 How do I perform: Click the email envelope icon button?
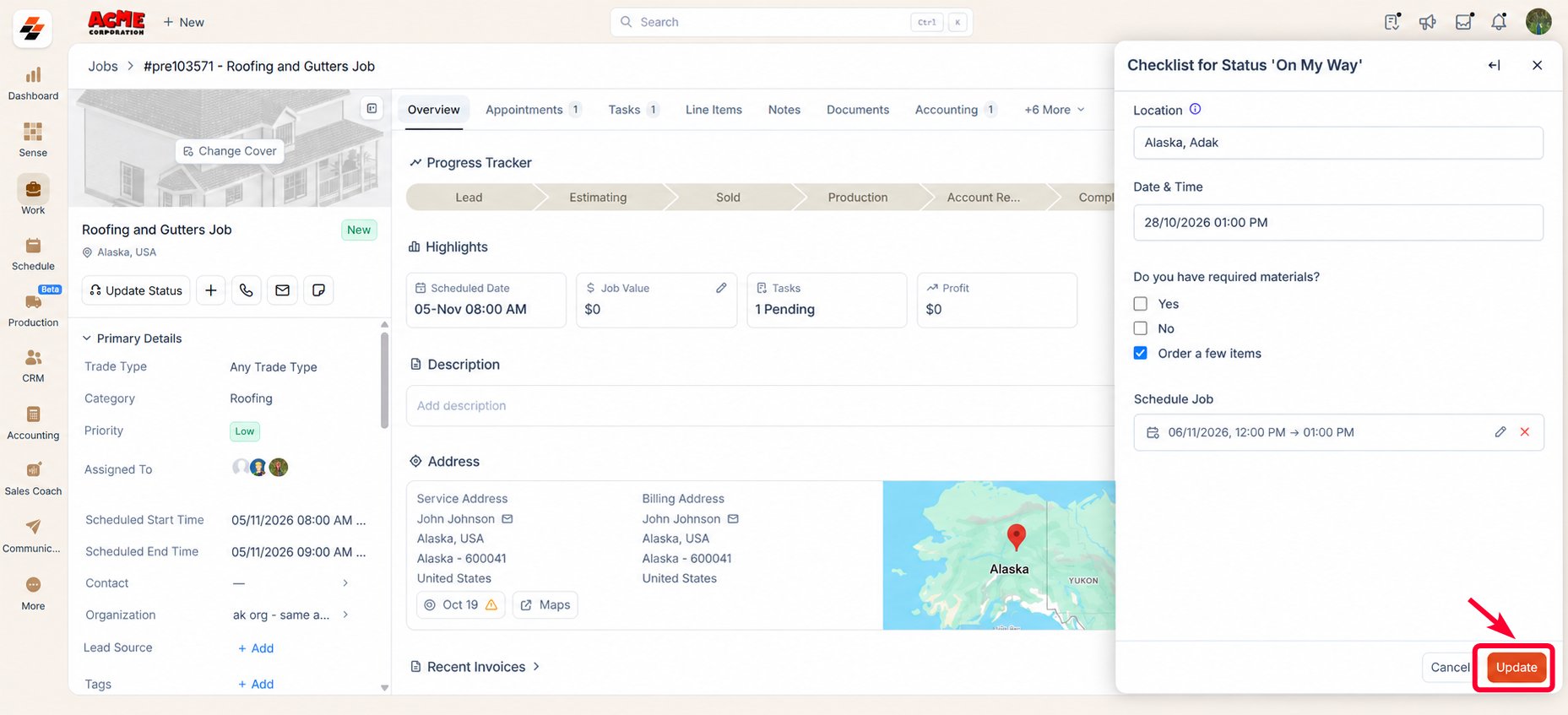coord(282,290)
